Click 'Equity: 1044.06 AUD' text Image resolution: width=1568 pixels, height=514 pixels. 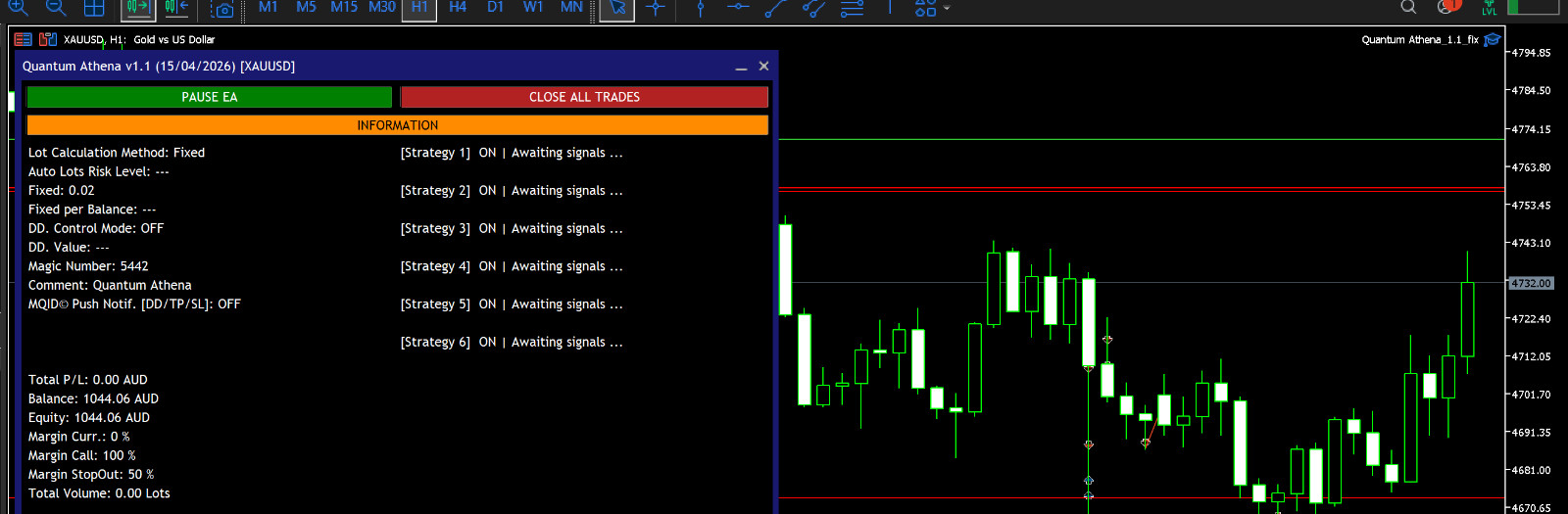pos(89,418)
